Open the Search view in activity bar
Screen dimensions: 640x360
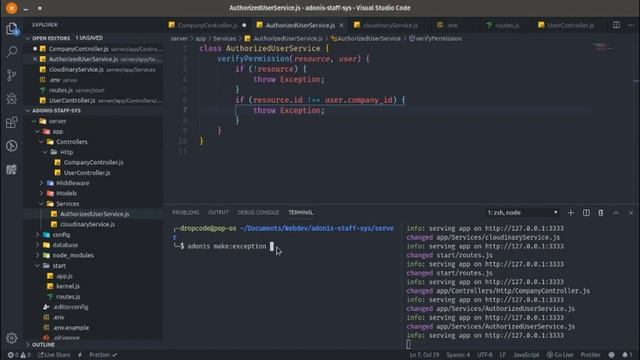coord(12,51)
